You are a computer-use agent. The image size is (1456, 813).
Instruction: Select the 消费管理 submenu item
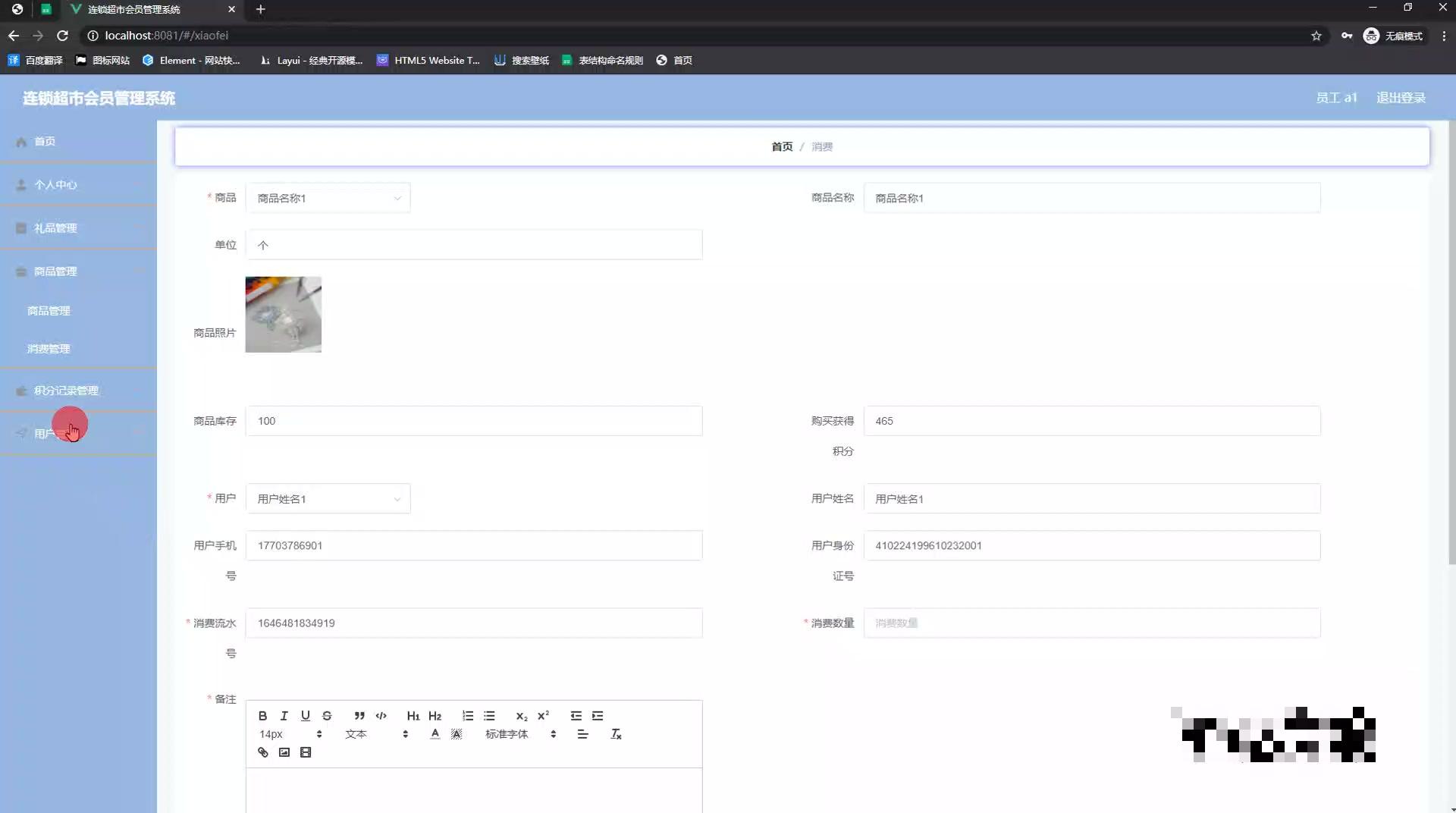(49, 349)
